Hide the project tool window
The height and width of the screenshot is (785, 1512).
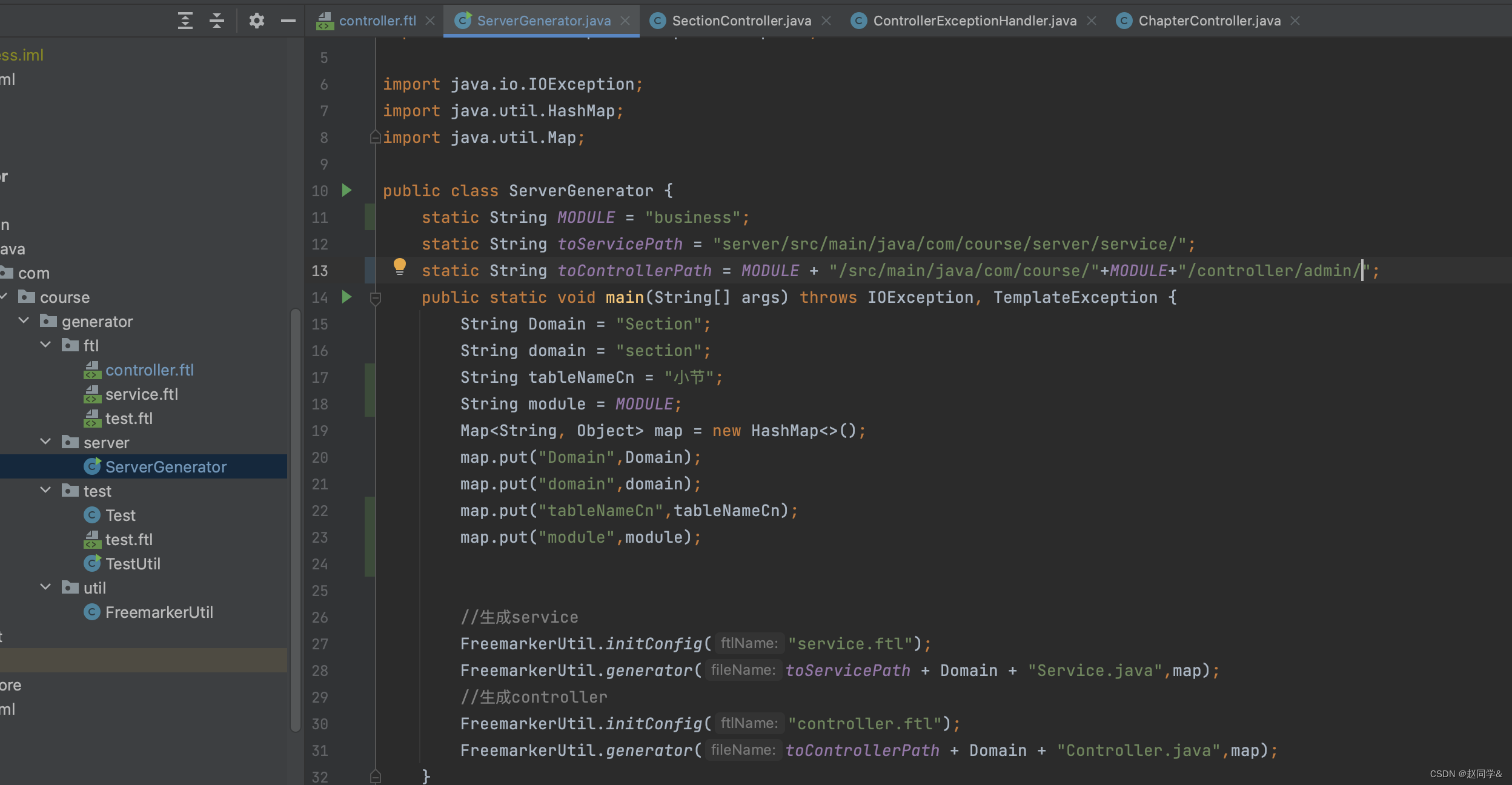(x=288, y=21)
